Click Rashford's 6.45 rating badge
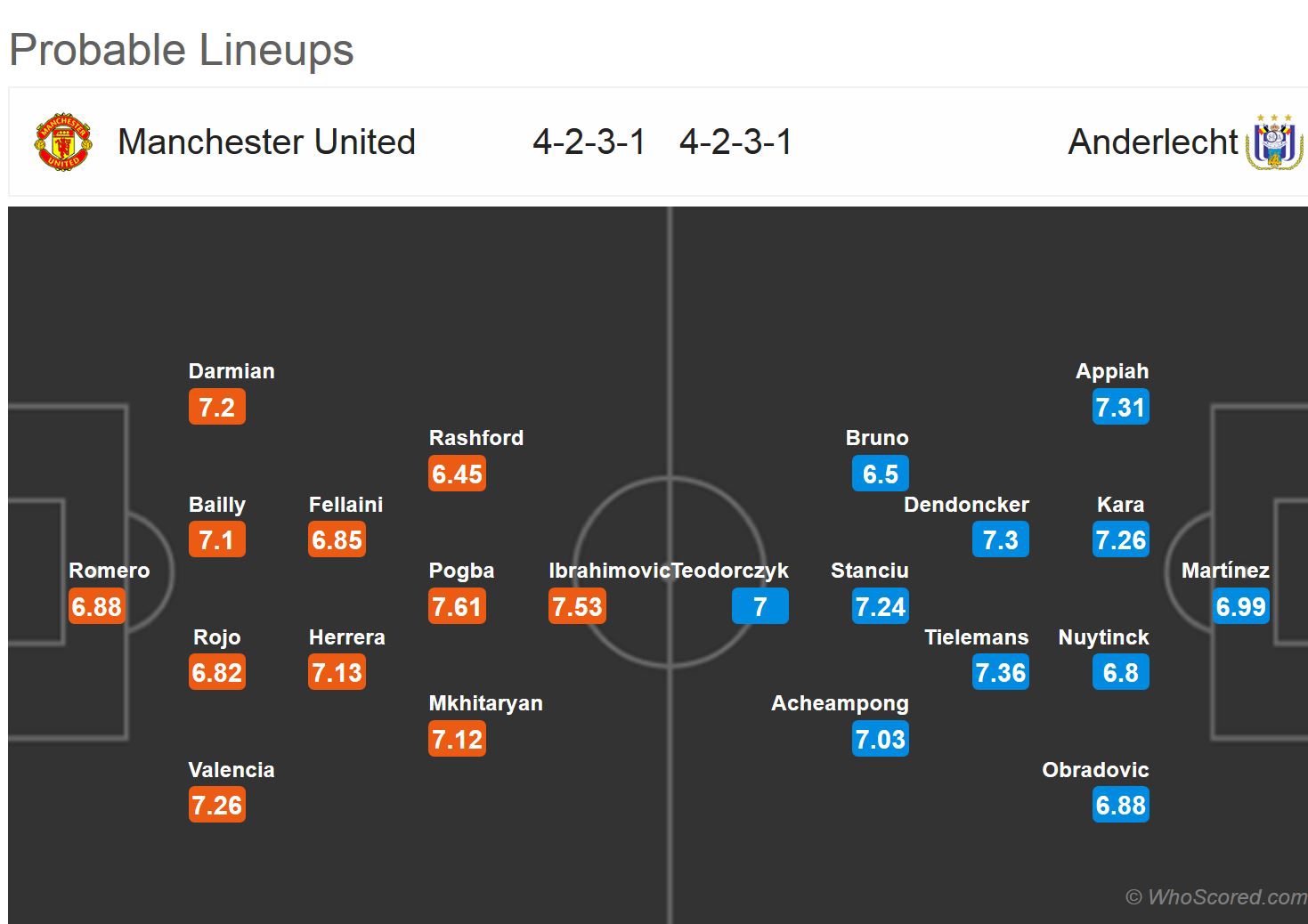Screen dimensions: 1308x924 point(457,474)
